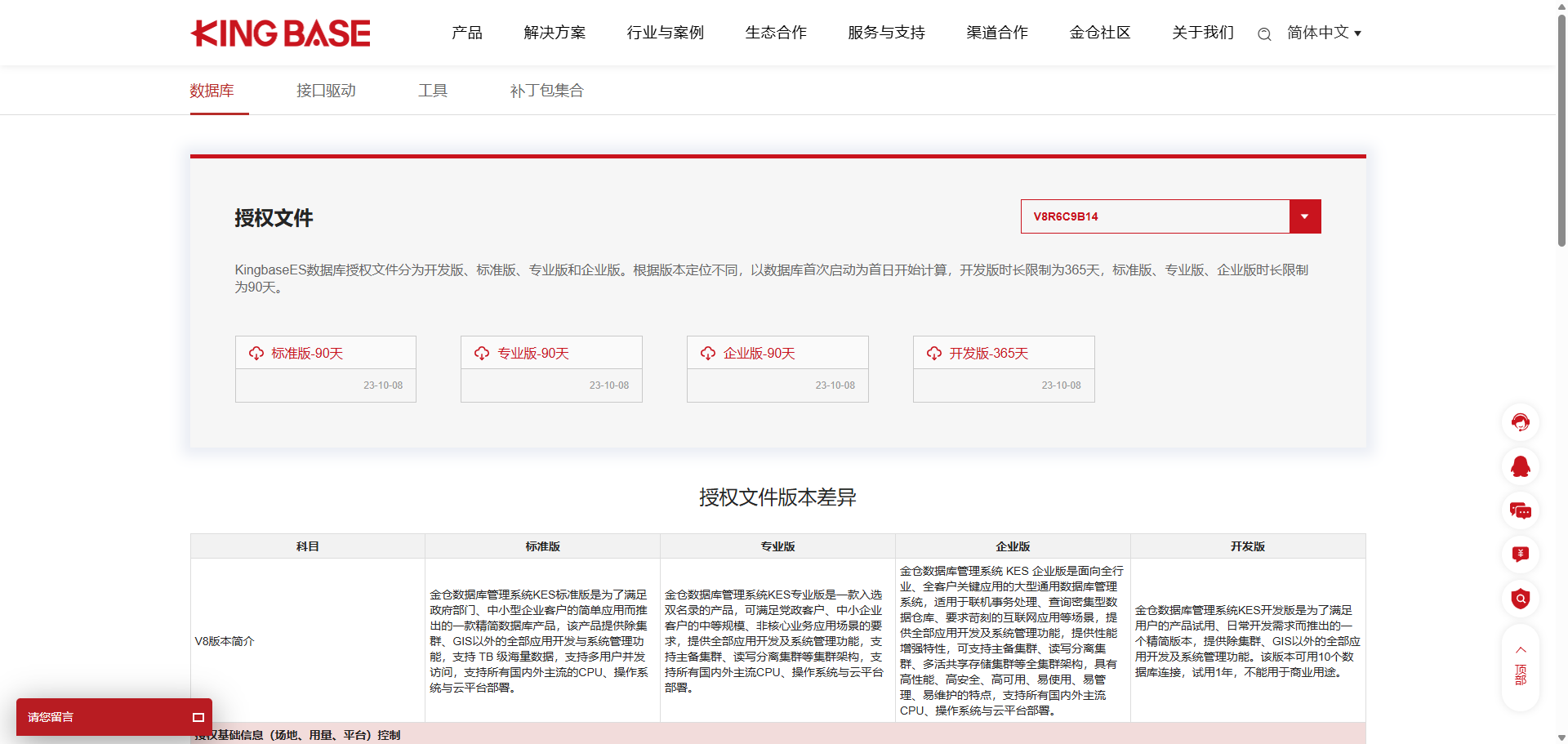The width and height of the screenshot is (1568, 744).
Task: Open the search magnifier icon
Action: (x=1264, y=34)
